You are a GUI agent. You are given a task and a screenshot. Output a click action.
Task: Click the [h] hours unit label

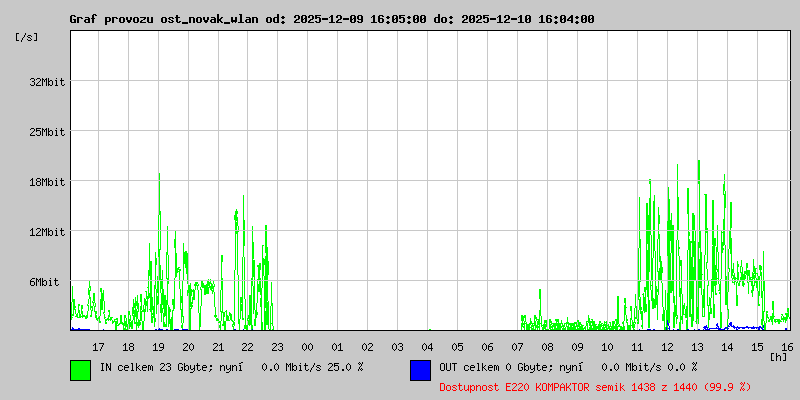[x=779, y=356]
